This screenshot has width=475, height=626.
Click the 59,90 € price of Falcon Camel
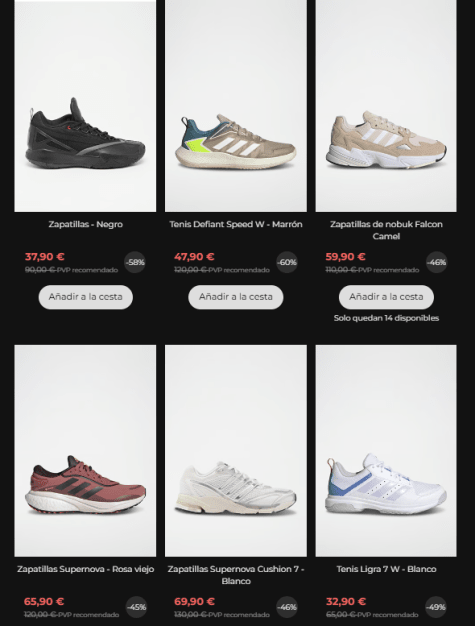coord(345,257)
